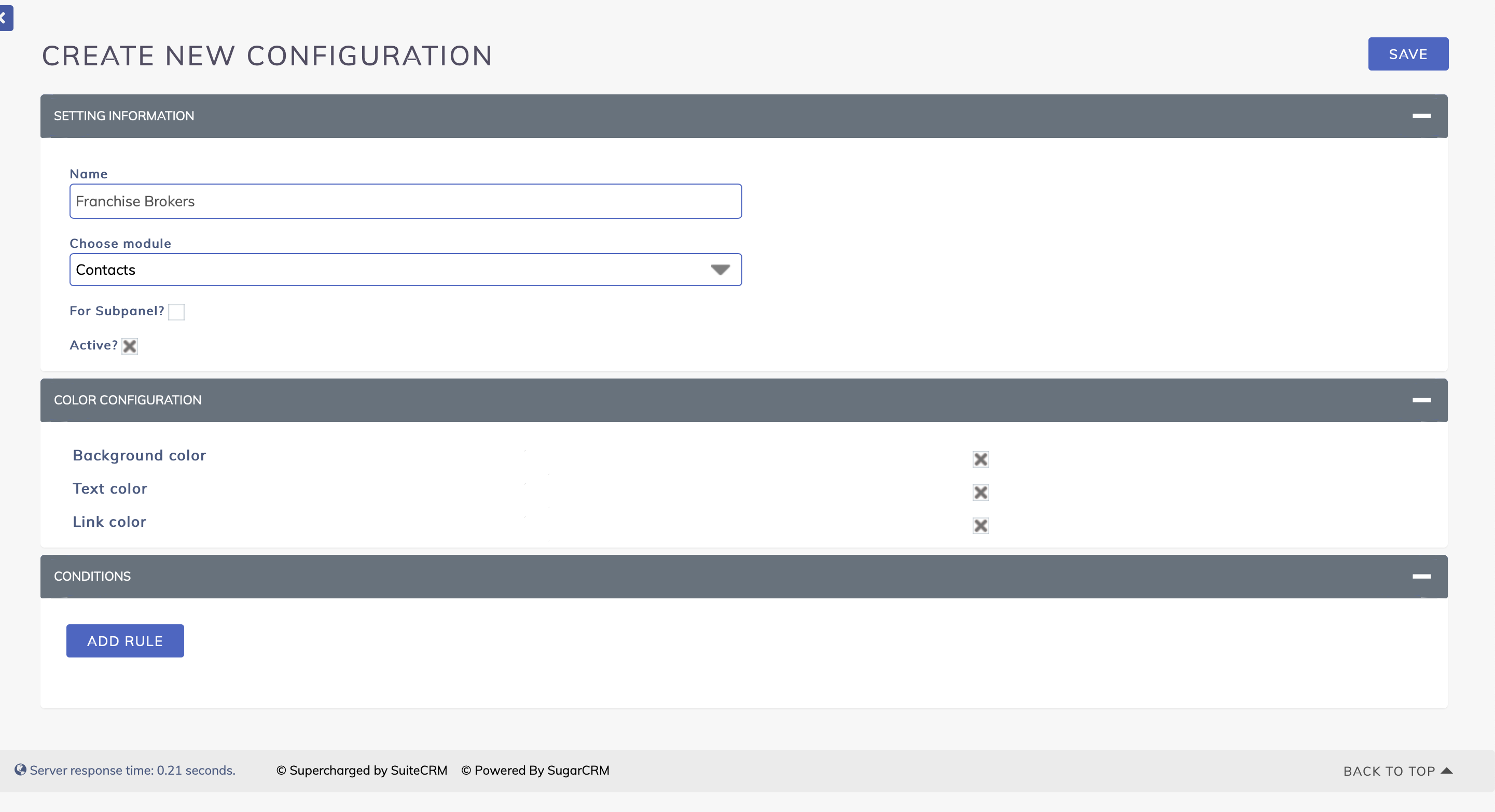
Task: Click Supercharged by SuiteCRM link
Action: pos(362,770)
